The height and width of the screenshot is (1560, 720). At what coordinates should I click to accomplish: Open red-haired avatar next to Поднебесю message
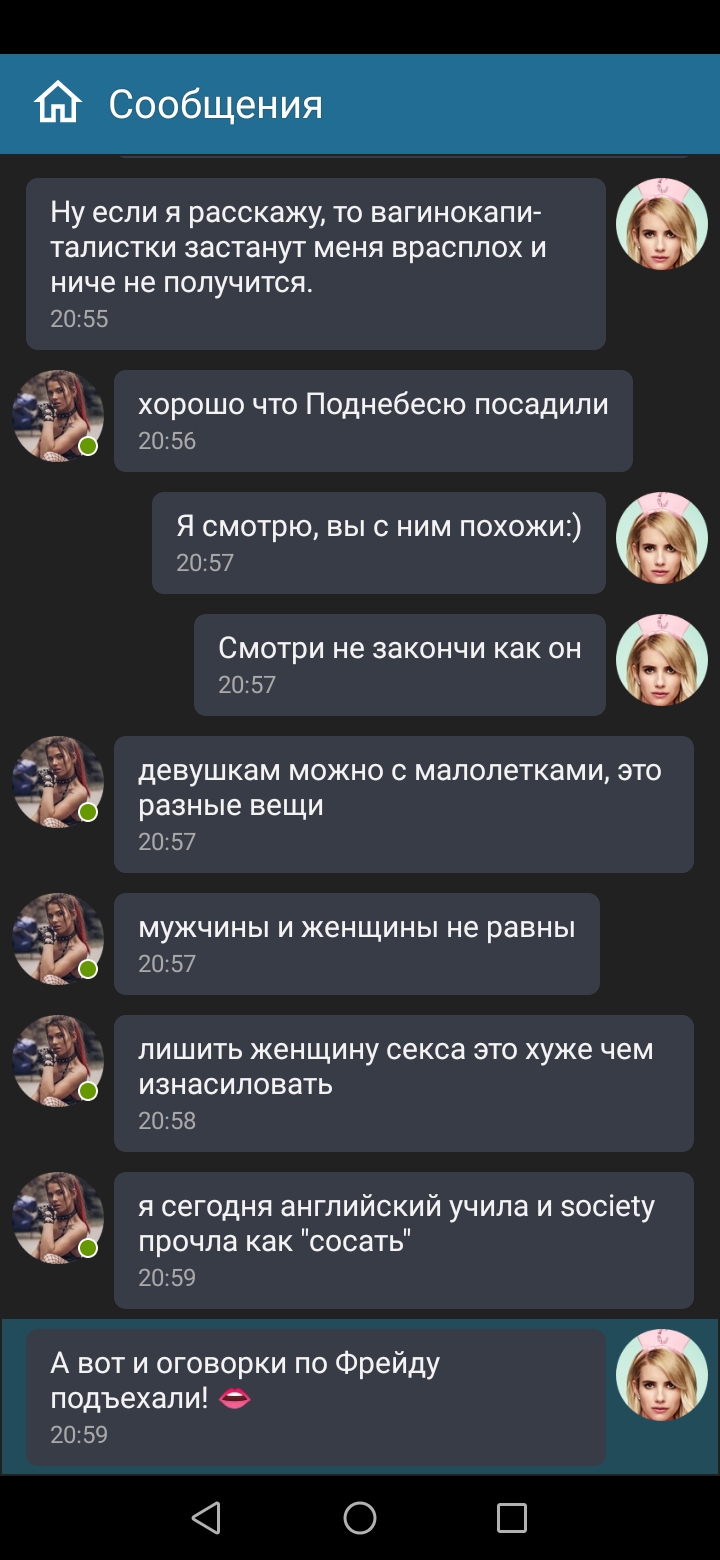pos(58,416)
